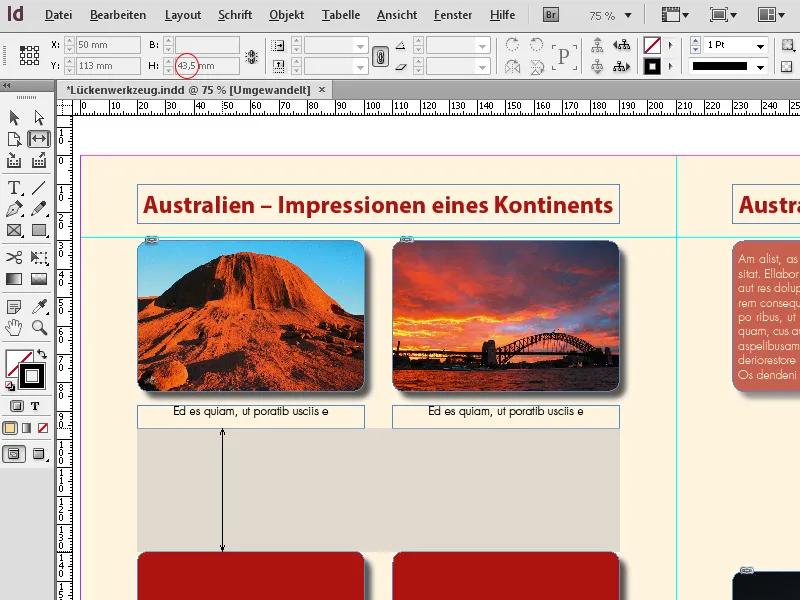Select the Rectangle Frame tool
This screenshot has height=600, width=800.
click(x=14, y=231)
